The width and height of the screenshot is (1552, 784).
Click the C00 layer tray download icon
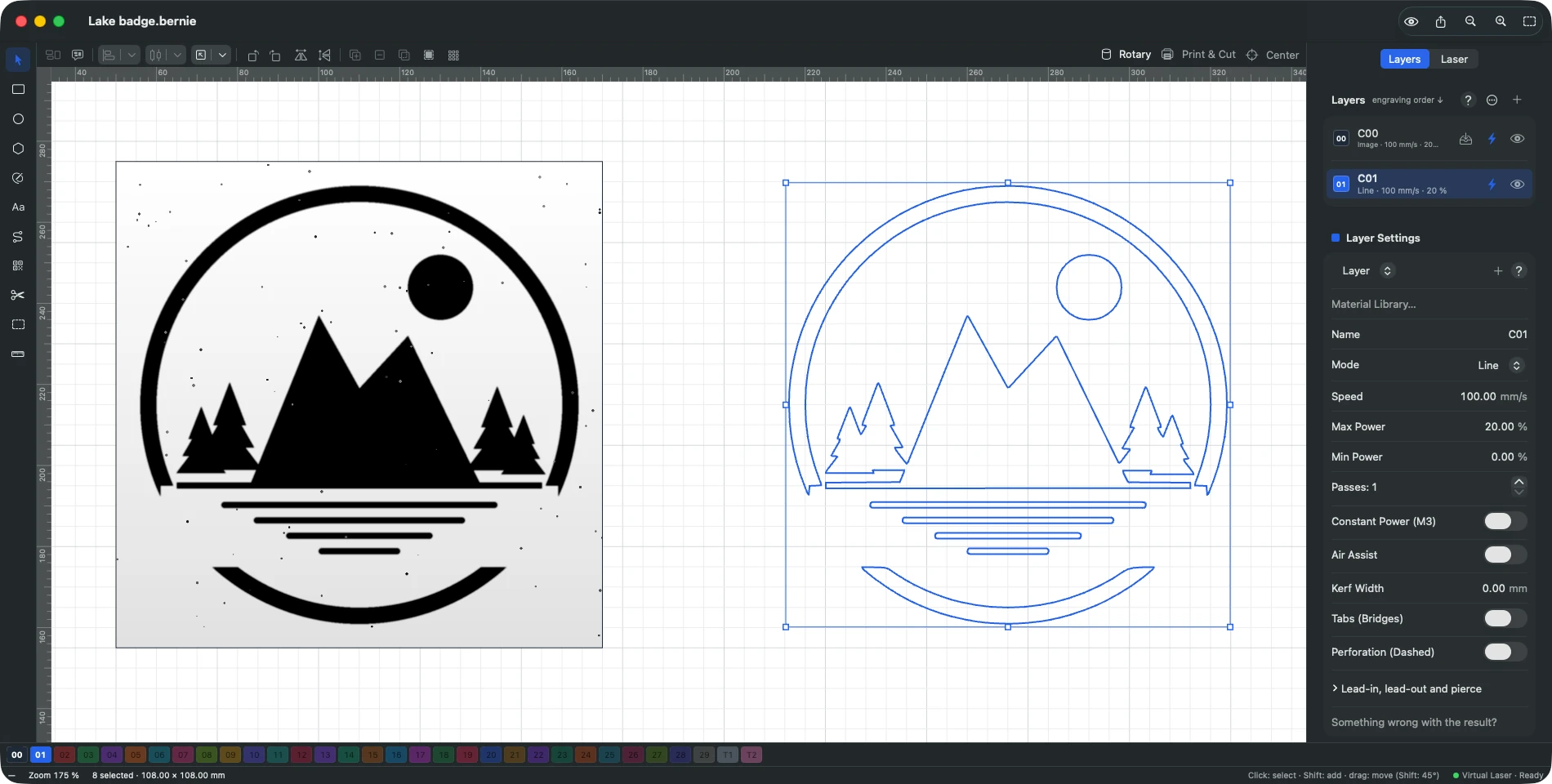1466,139
